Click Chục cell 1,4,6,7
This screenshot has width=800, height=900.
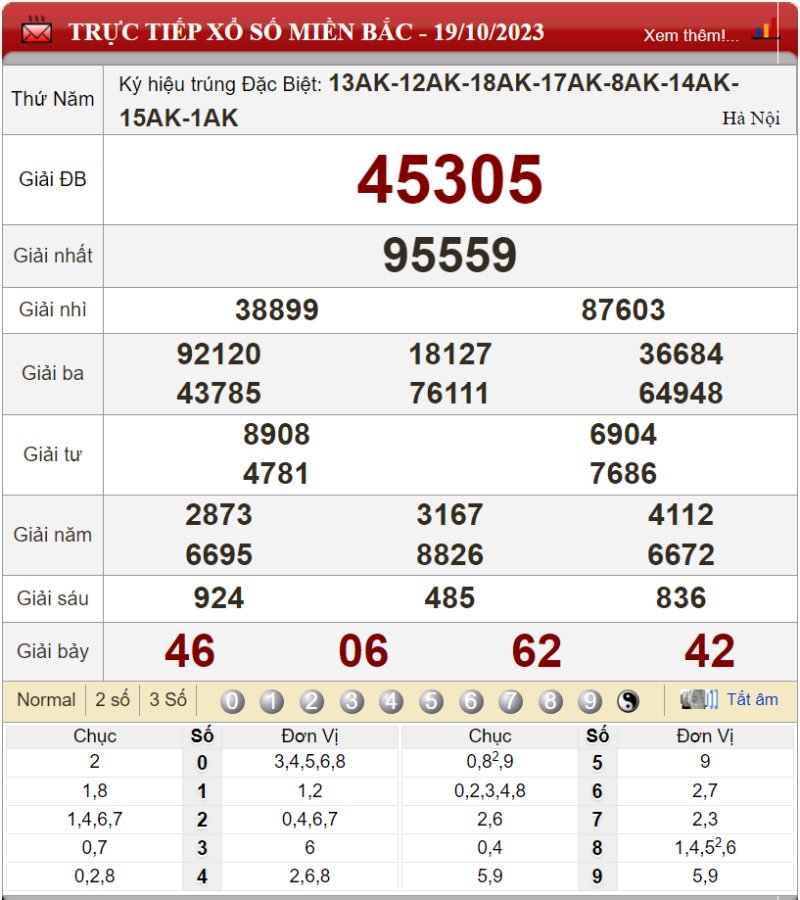[x=95, y=819]
